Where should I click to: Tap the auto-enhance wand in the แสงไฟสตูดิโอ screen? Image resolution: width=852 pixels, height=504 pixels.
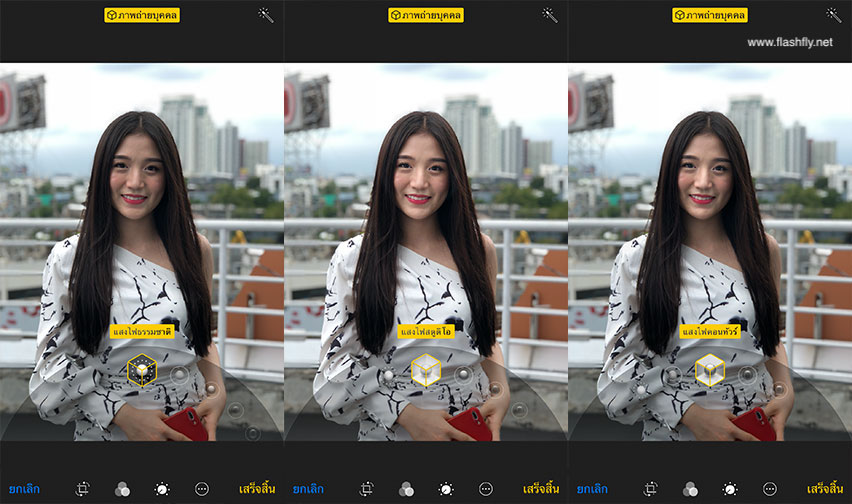(x=549, y=15)
